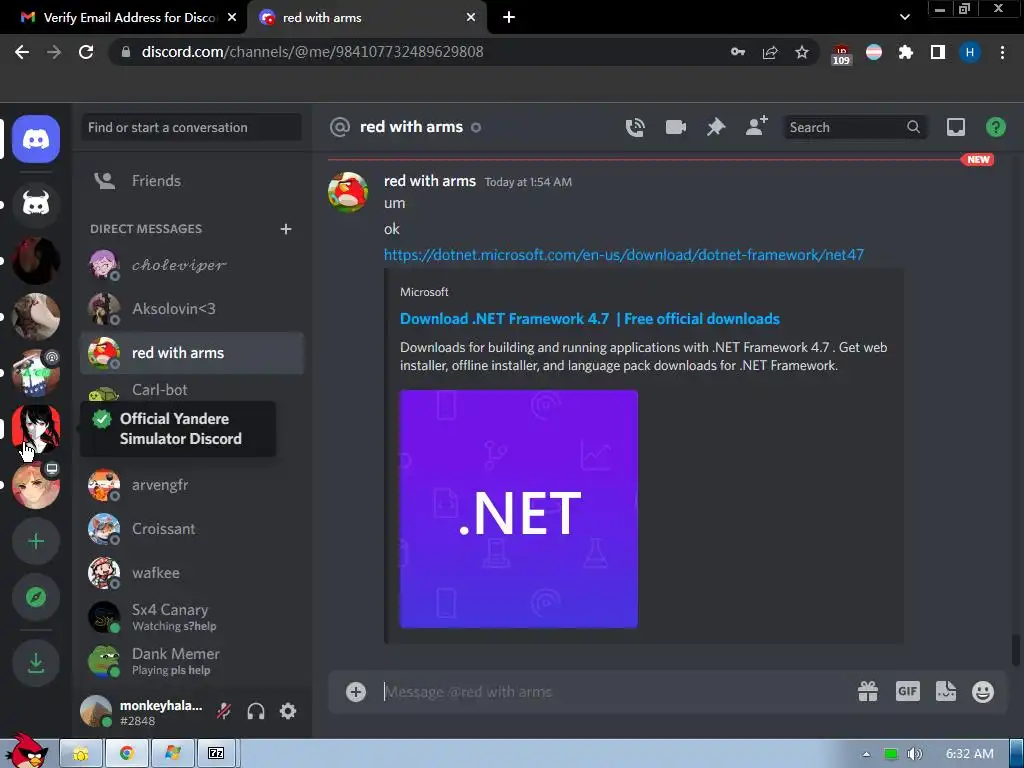Open a new browser tab
Screen dimensions: 1024x768
click(509, 18)
